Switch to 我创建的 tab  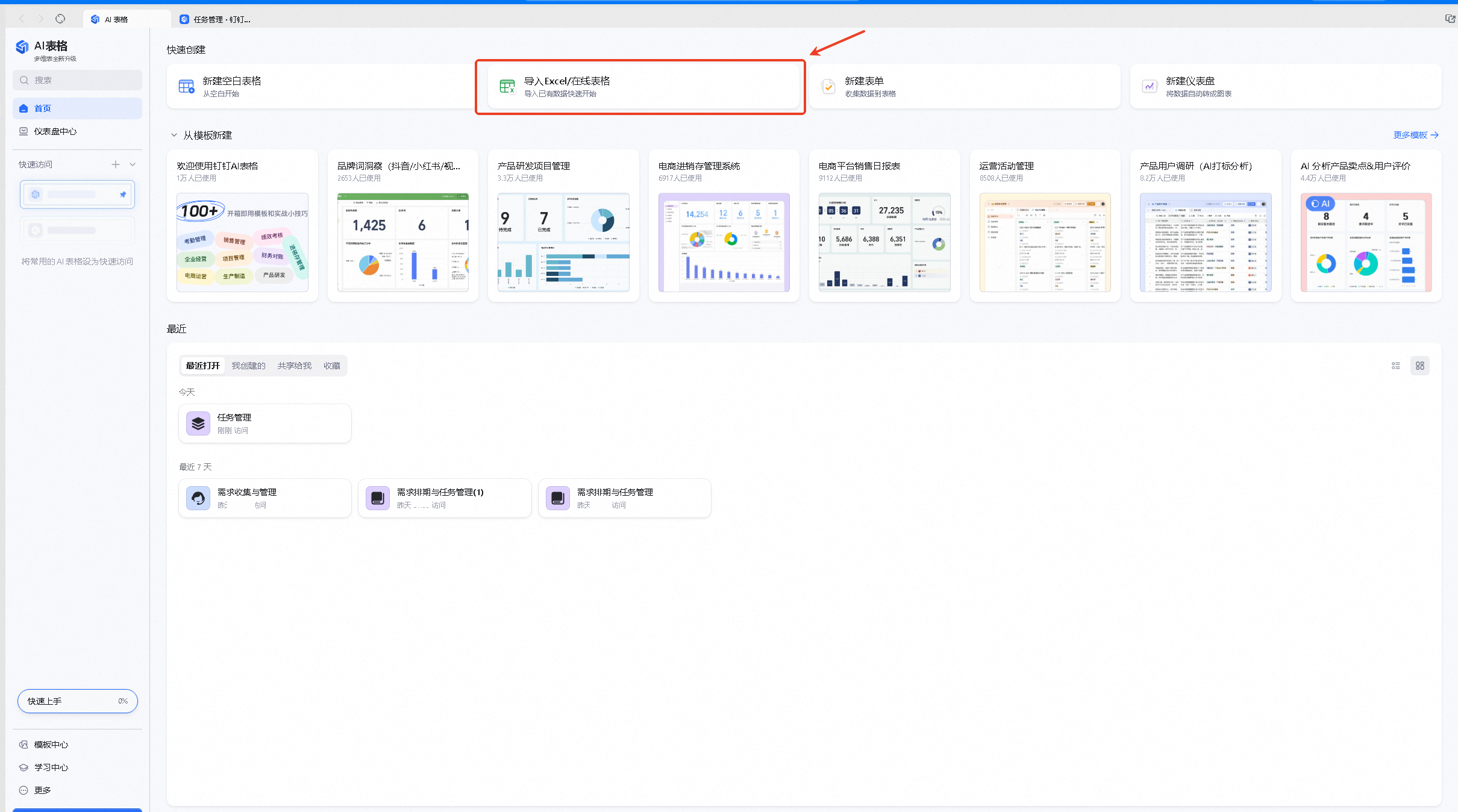point(248,366)
